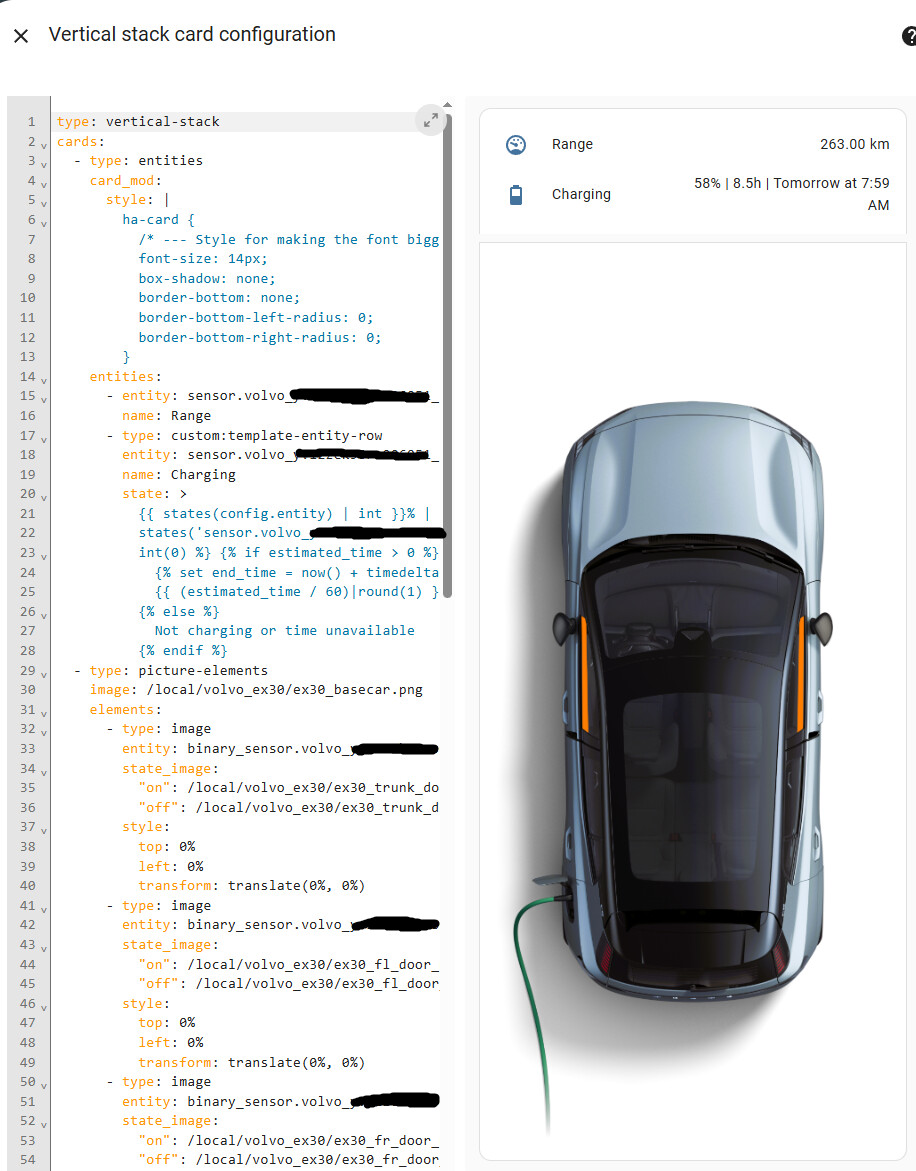Click the Charging battery icon

(516, 195)
